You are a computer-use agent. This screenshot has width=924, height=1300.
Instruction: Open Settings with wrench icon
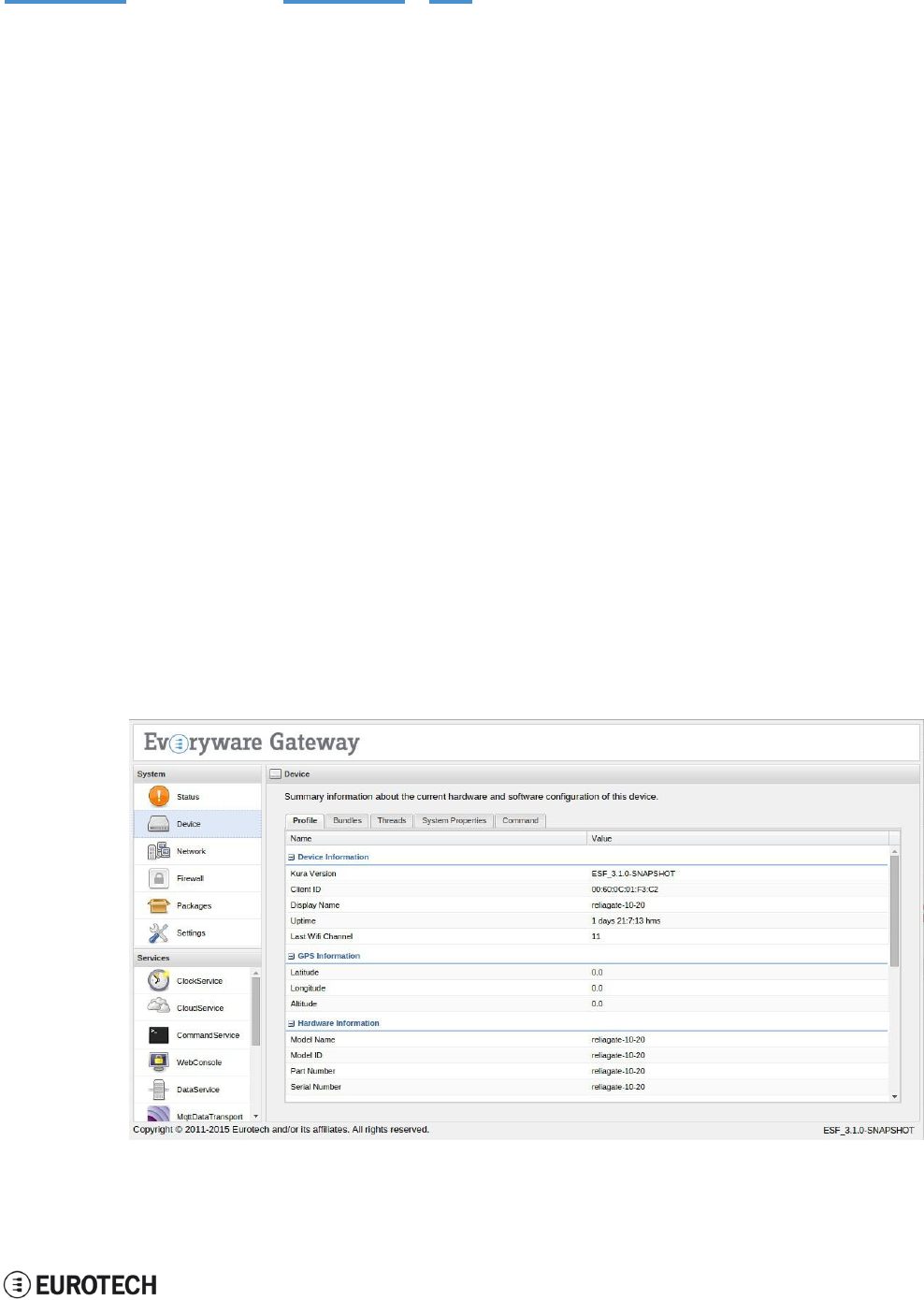(159, 932)
